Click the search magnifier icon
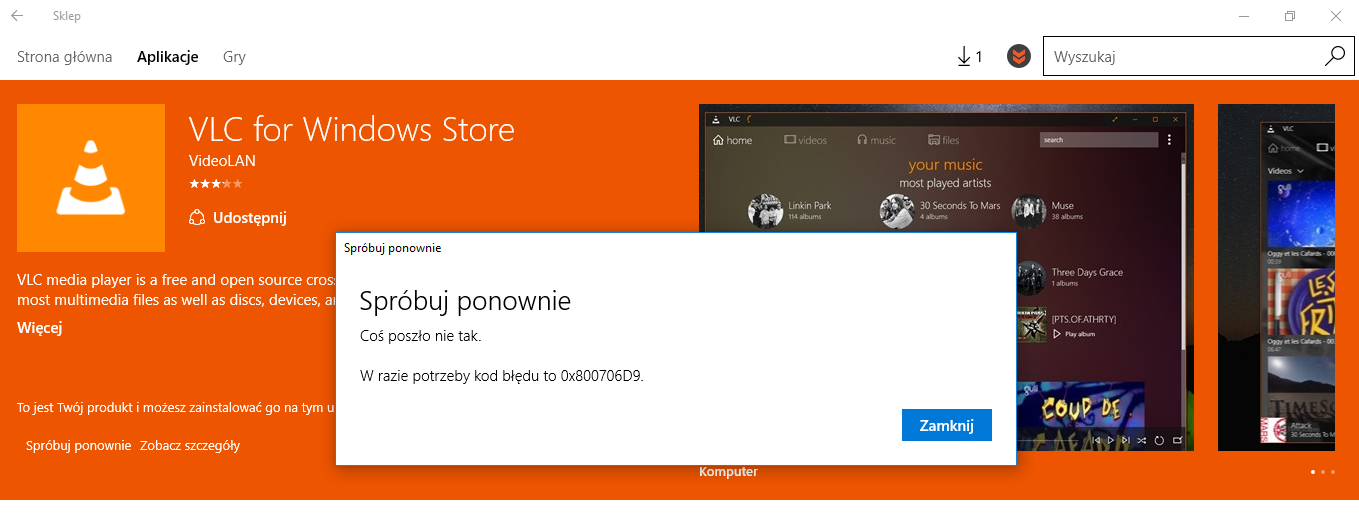The image size is (1359, 517). [x=1334, y=56]
